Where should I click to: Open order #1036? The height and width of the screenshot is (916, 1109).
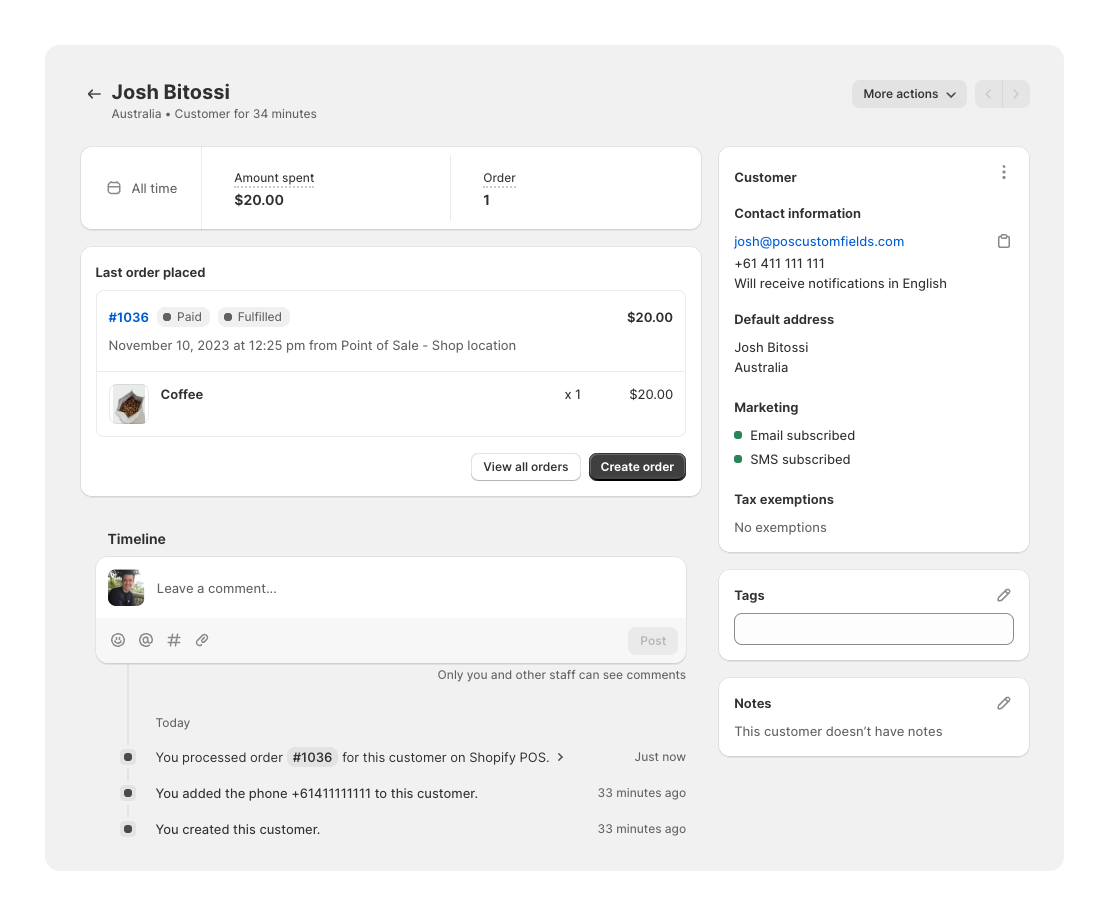point(128,317)
